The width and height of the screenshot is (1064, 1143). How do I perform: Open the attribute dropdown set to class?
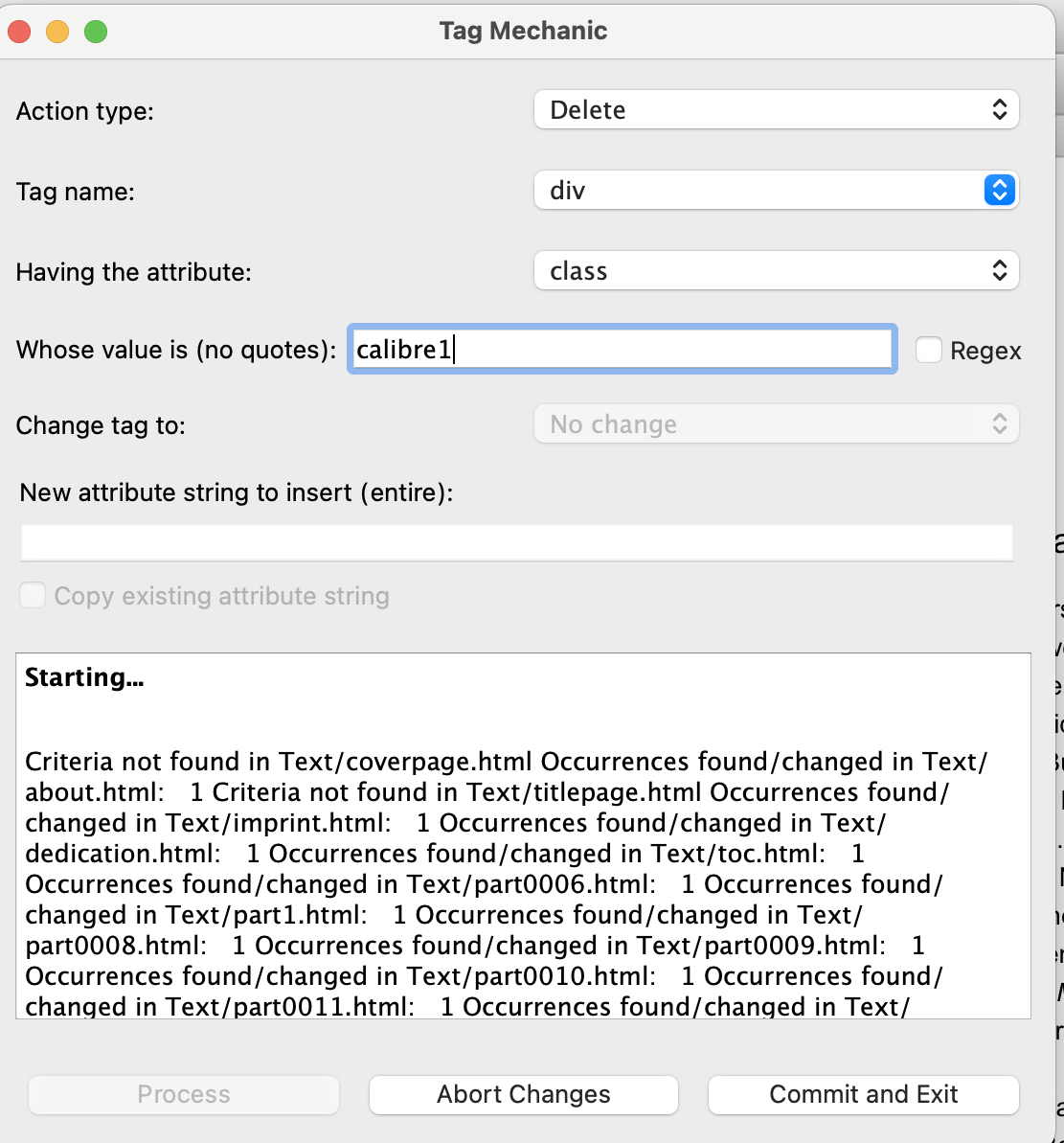776,271
